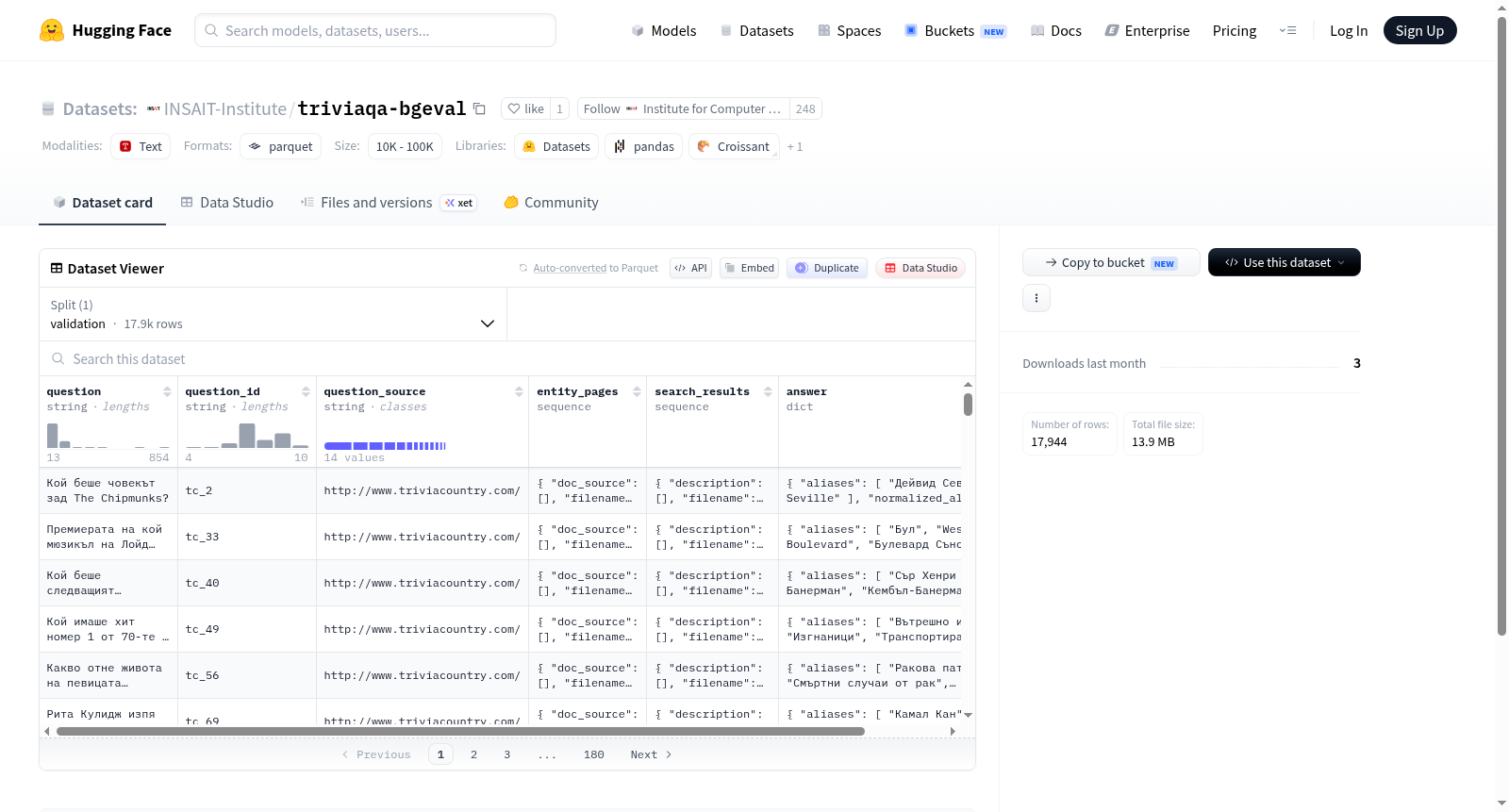This screenshot has width=1509, height=812.
Task: Click the question_id lengths histogram
Action: pos(247,435)
